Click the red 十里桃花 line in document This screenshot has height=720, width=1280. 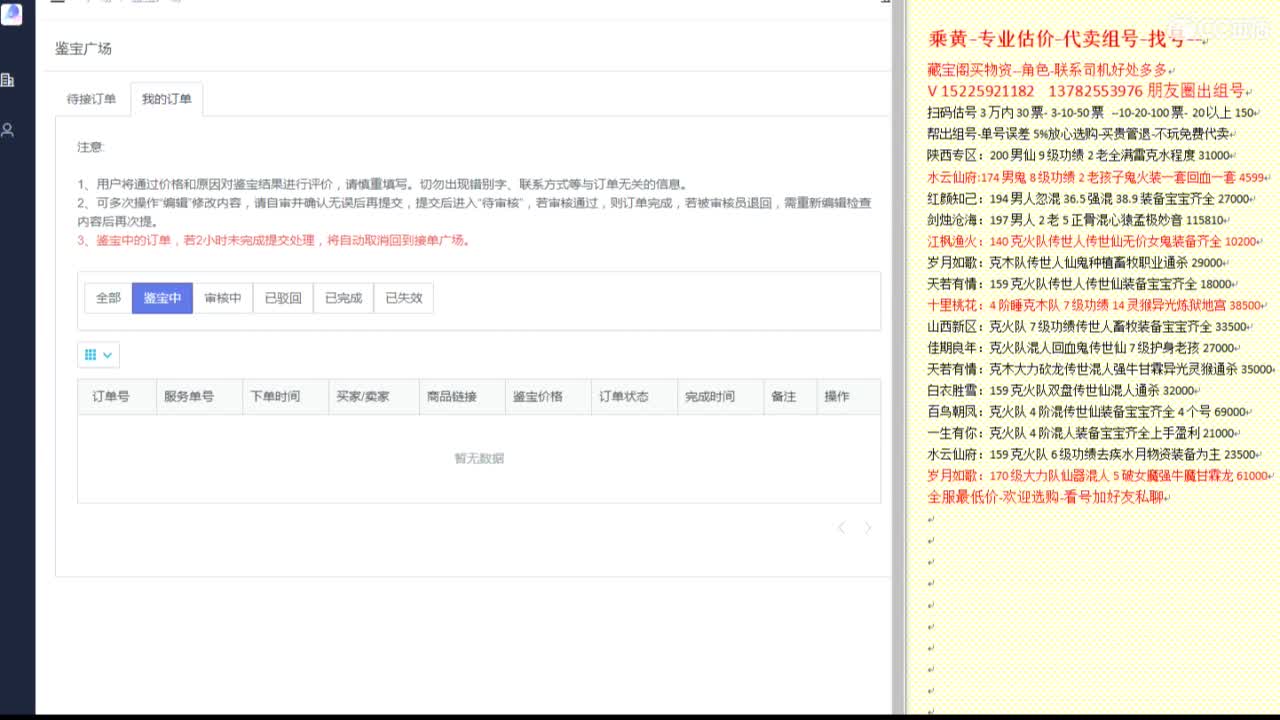tap(1095, 305)
